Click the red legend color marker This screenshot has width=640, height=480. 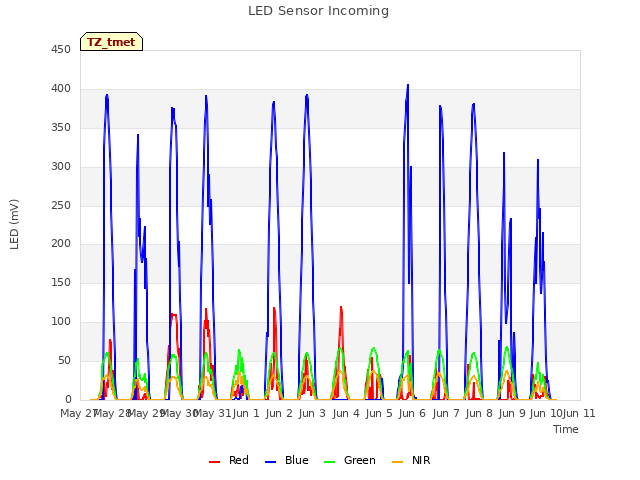(215, 462)
